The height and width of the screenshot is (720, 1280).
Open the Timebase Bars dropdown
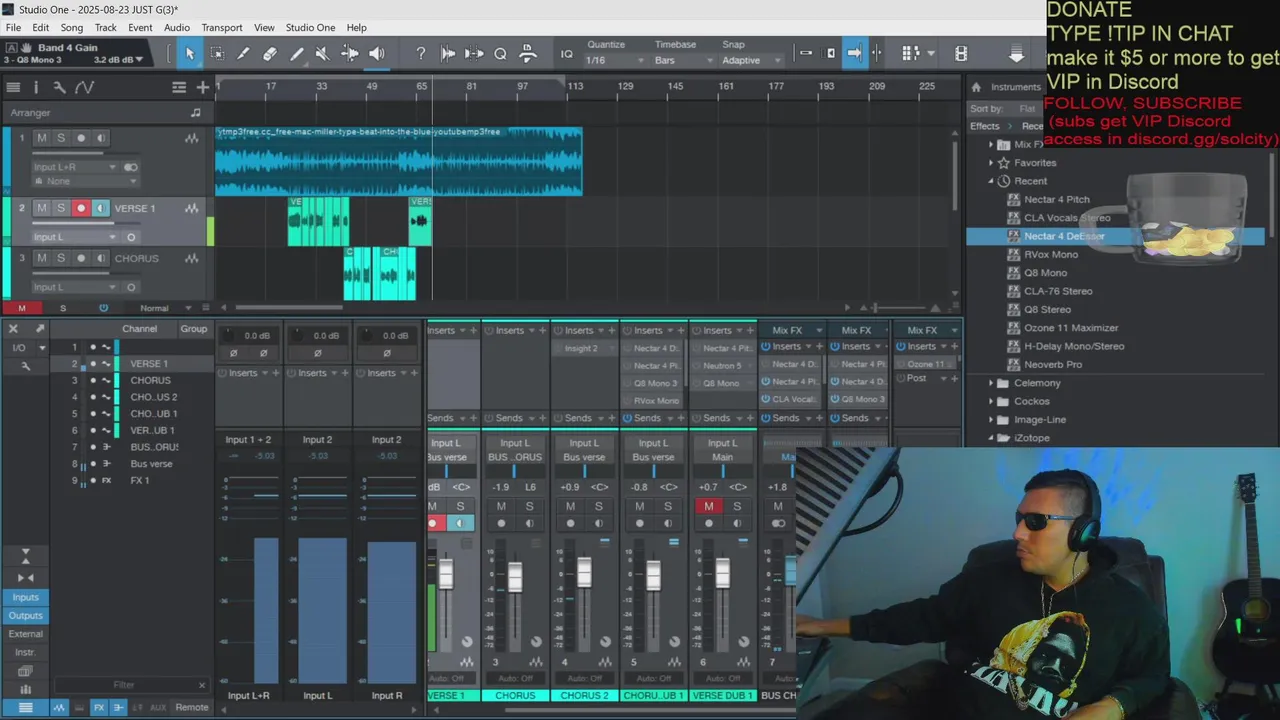coord(684,60)
